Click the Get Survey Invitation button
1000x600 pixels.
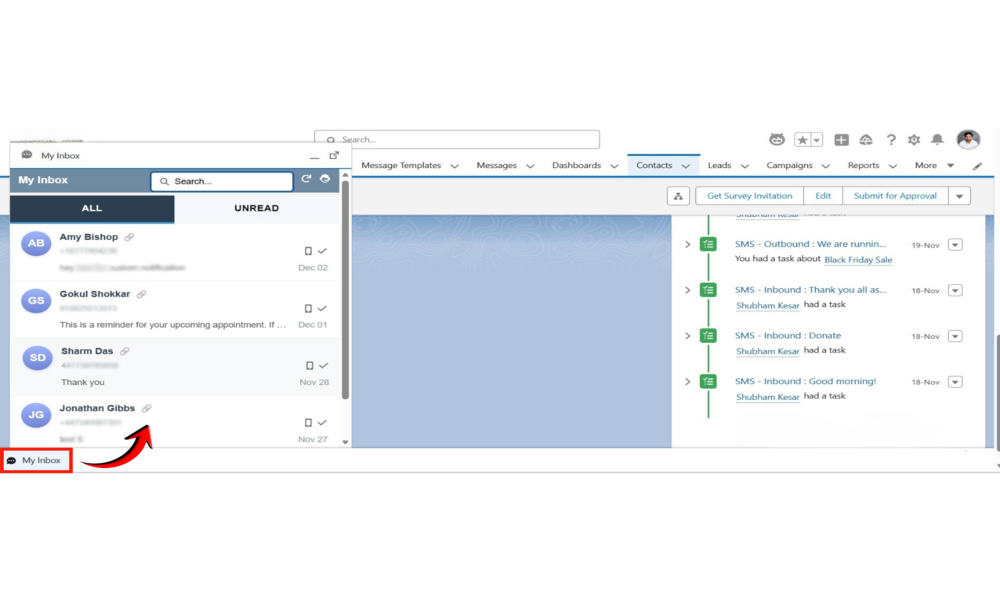click(x=749, y=196)
